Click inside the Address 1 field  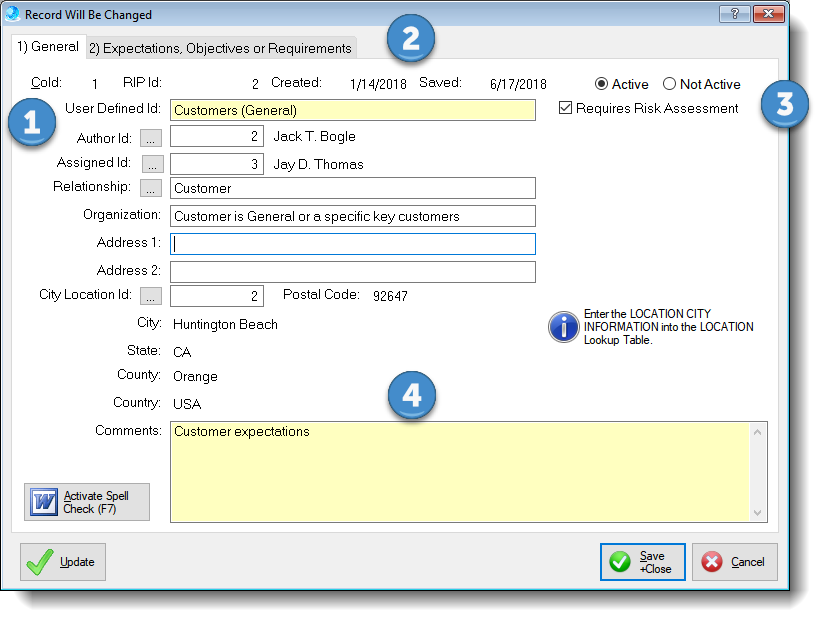(350, 243)
